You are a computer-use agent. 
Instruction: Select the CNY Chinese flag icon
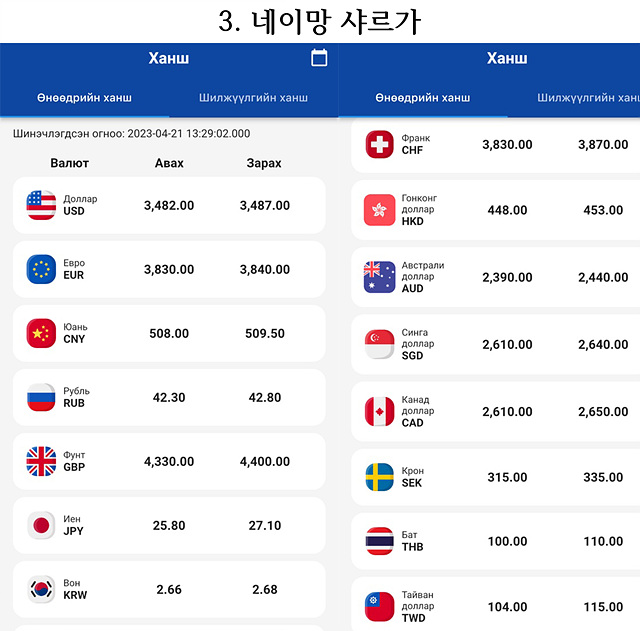41,333
